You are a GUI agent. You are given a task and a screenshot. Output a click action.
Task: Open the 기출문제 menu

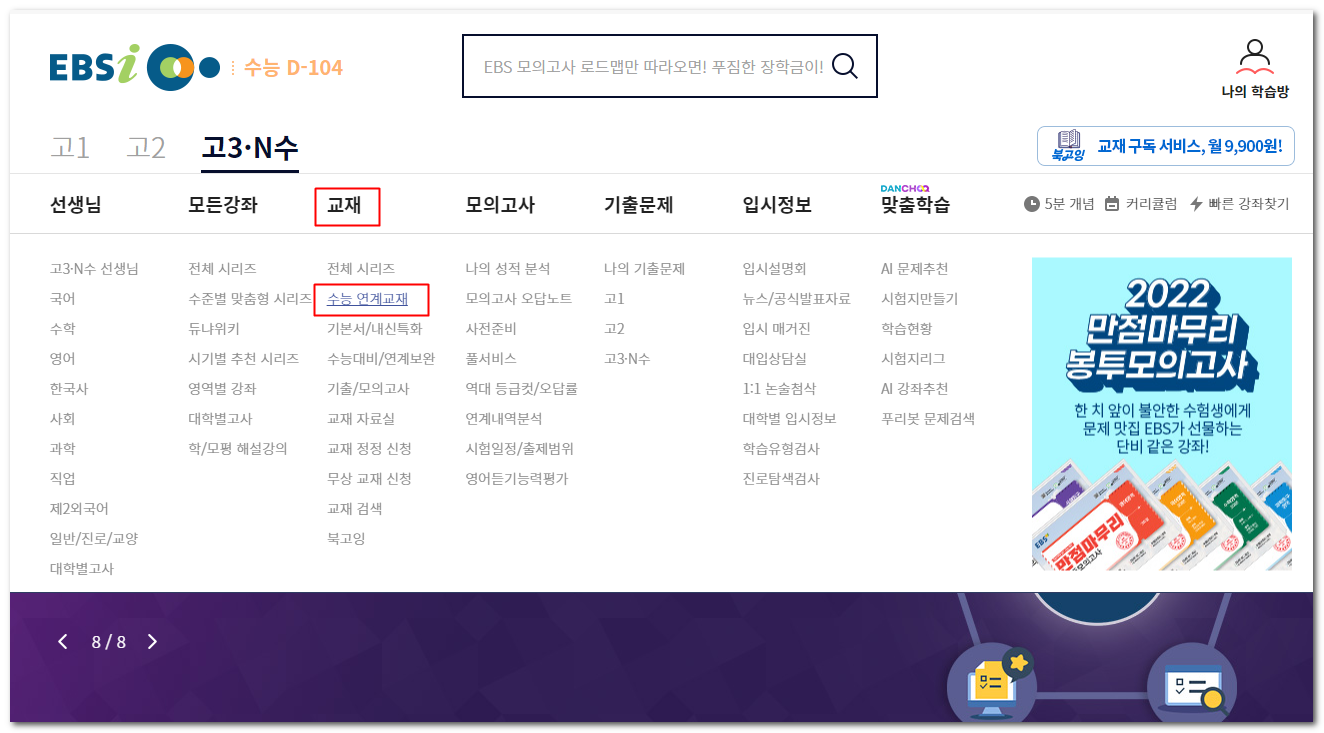click(639, 205)
